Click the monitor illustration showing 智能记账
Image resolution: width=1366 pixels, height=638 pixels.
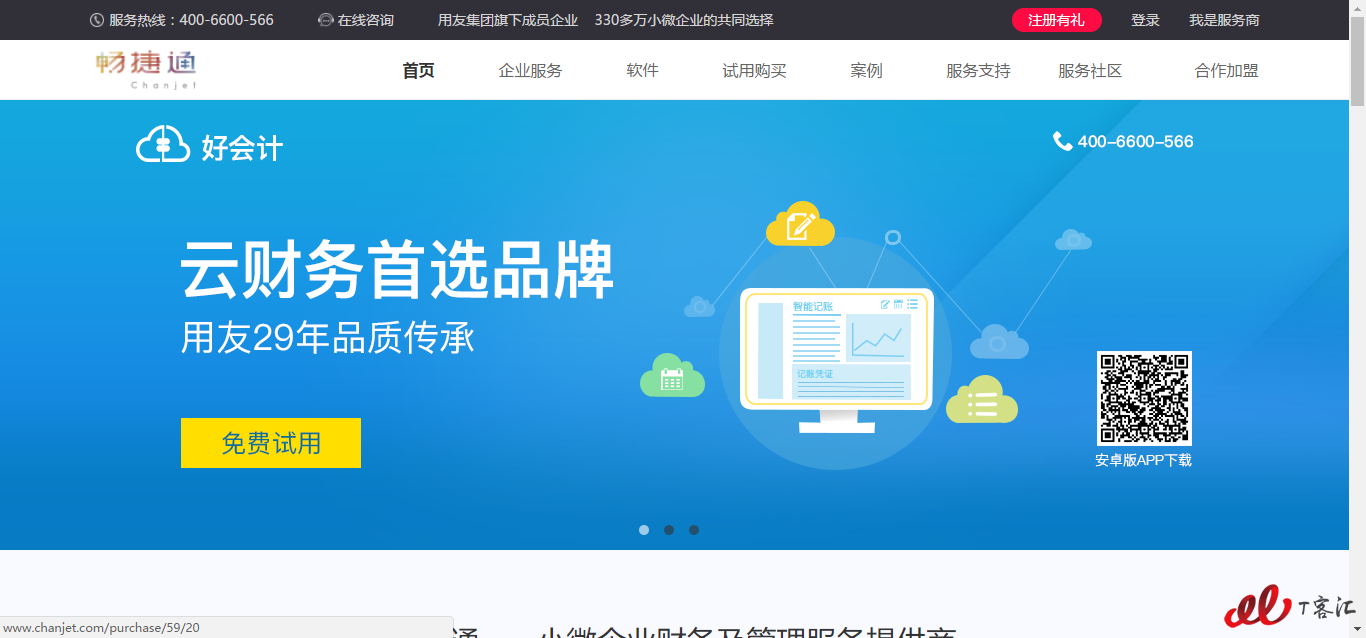tap(836, 360)
